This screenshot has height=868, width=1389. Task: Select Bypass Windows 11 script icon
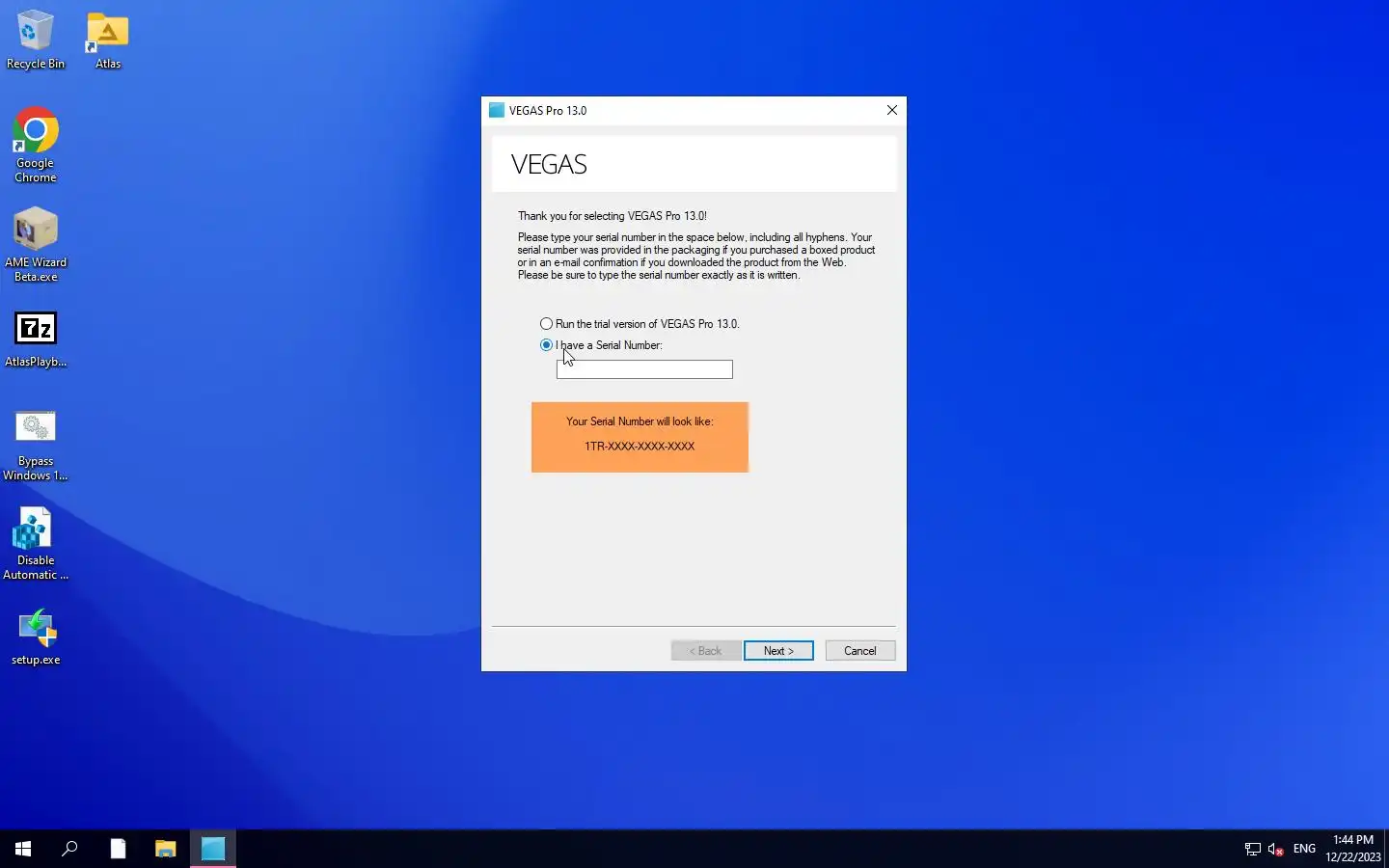[x=36, y=446]
